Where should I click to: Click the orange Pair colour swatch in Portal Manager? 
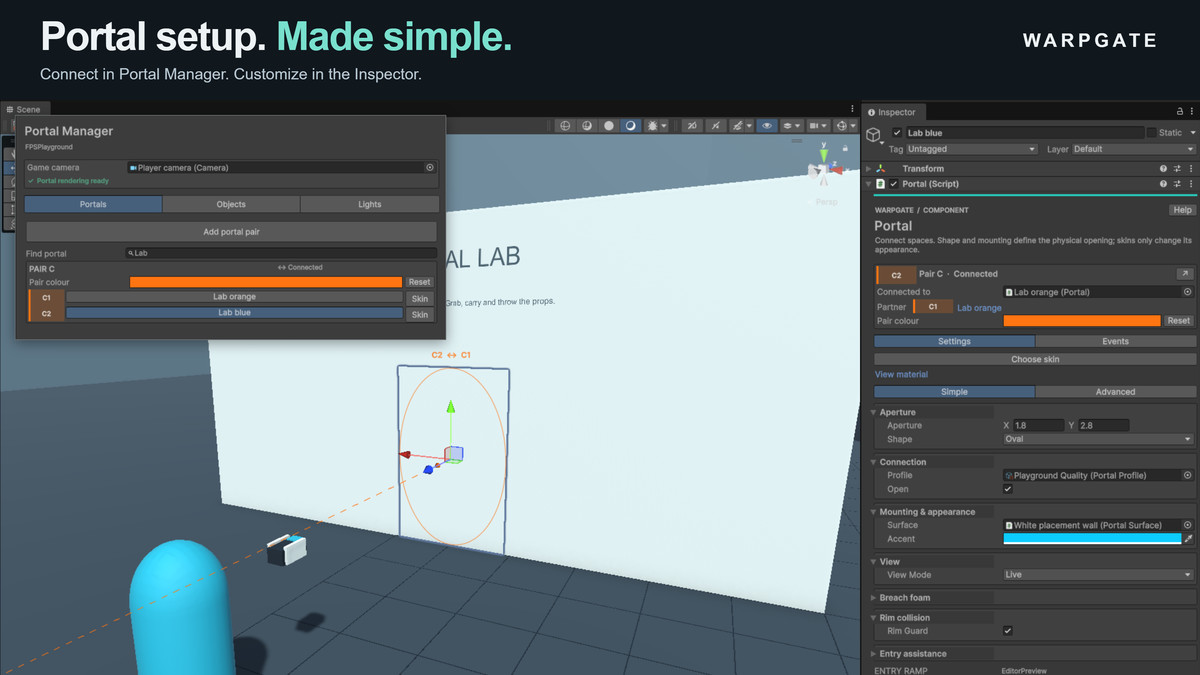266,282
